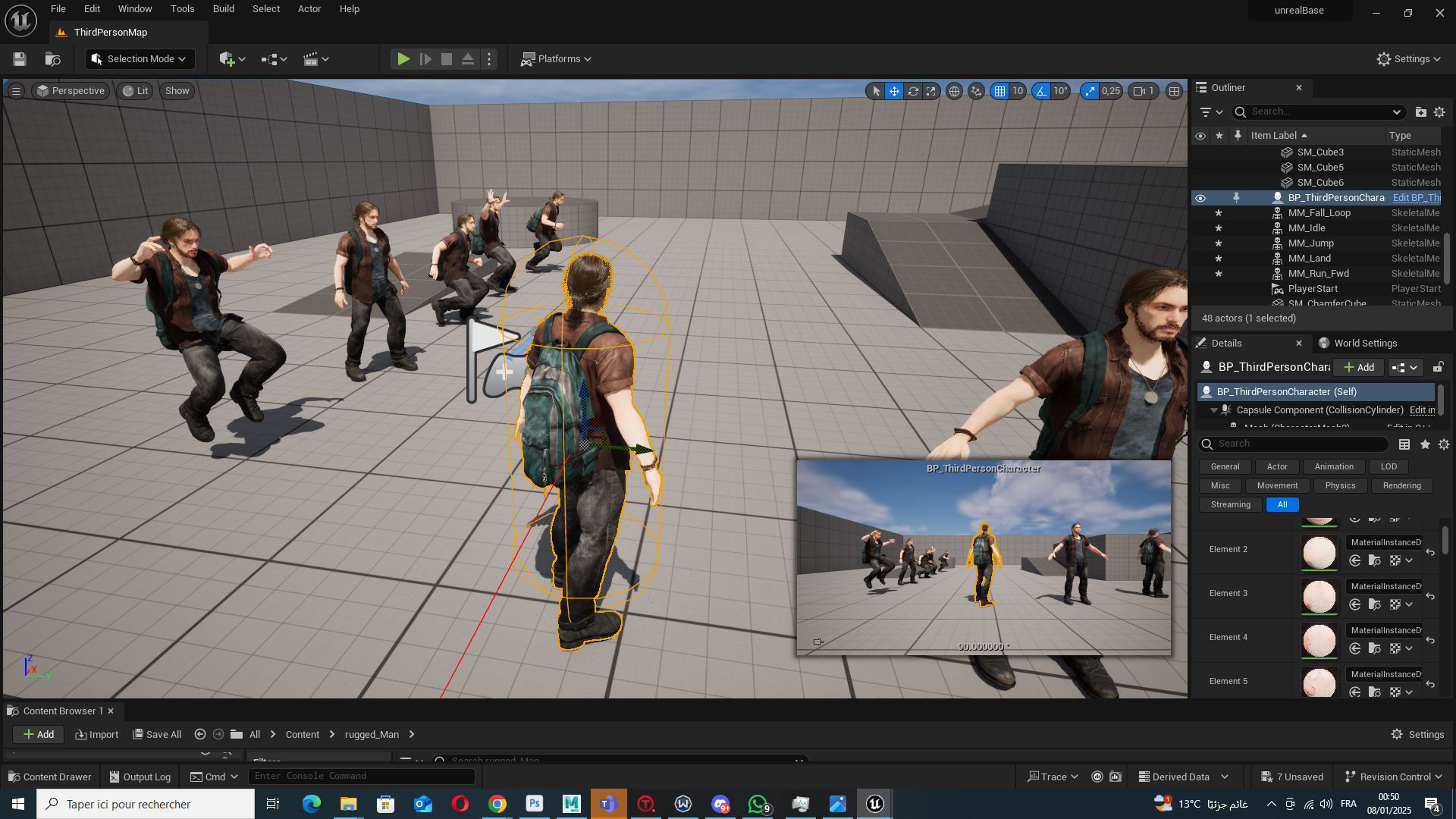Click the Import button in Content Browser

(x=97, y=734)
